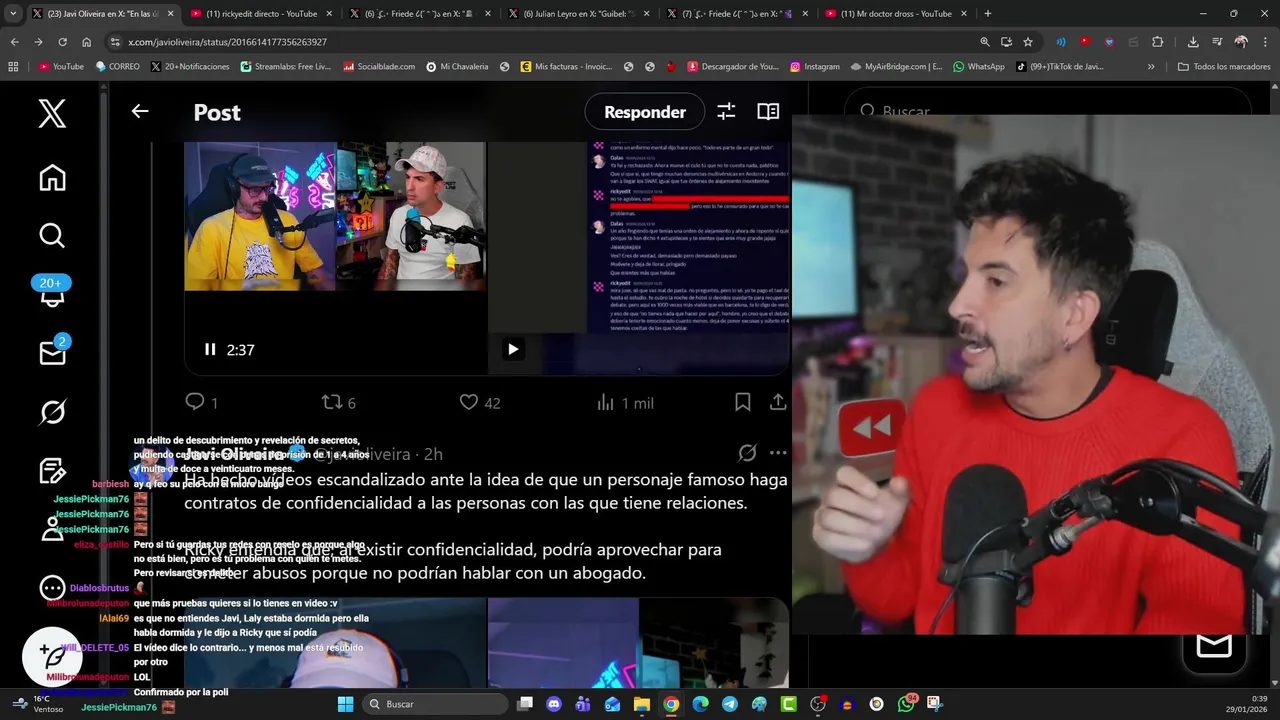The width and height of the screenshot is (1280, 720).
Task: Switch to the (7) Friede en X tab
Action: coord(737,14)
